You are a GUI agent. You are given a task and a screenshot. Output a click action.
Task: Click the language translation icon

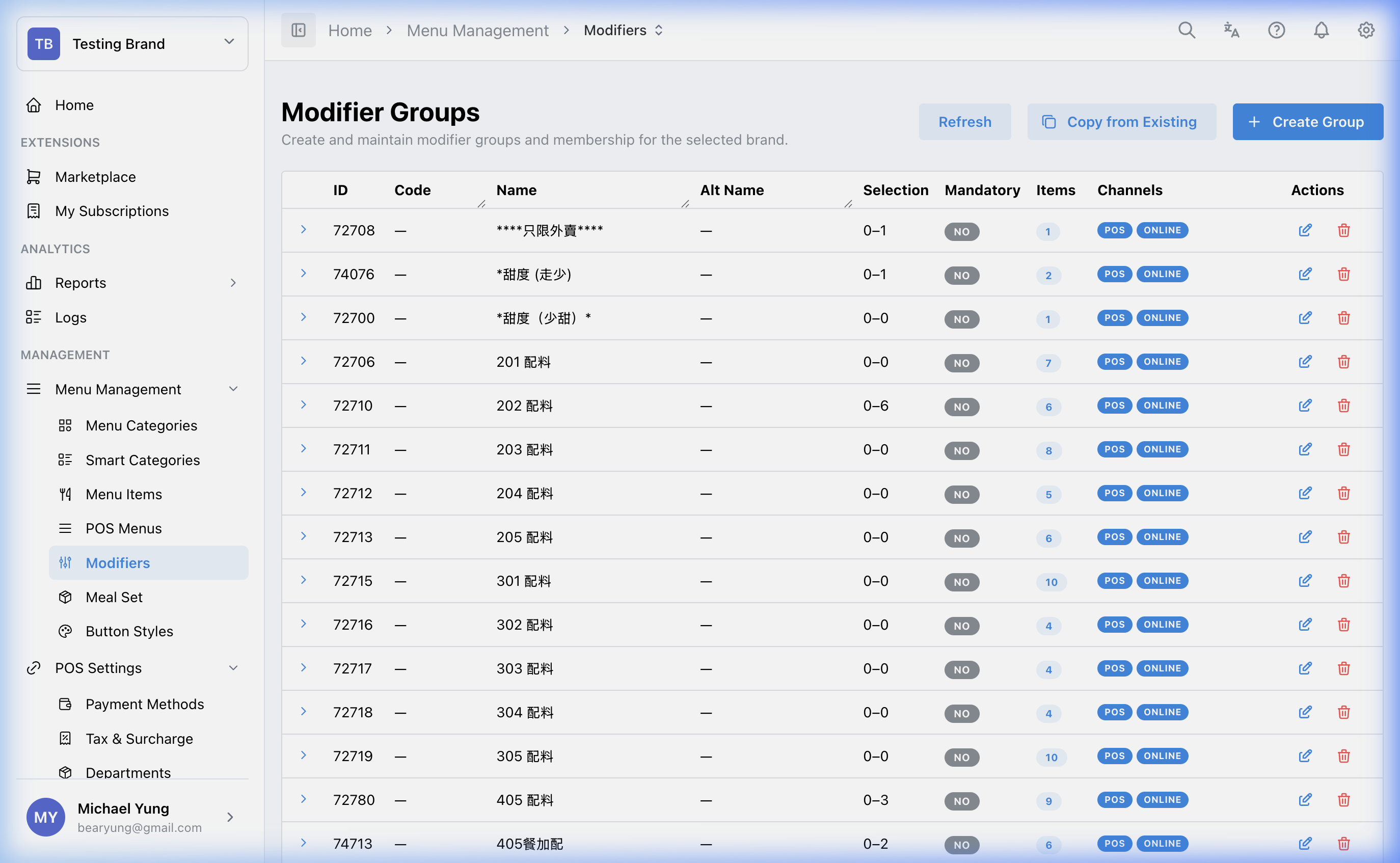(x=1231, y=30)
